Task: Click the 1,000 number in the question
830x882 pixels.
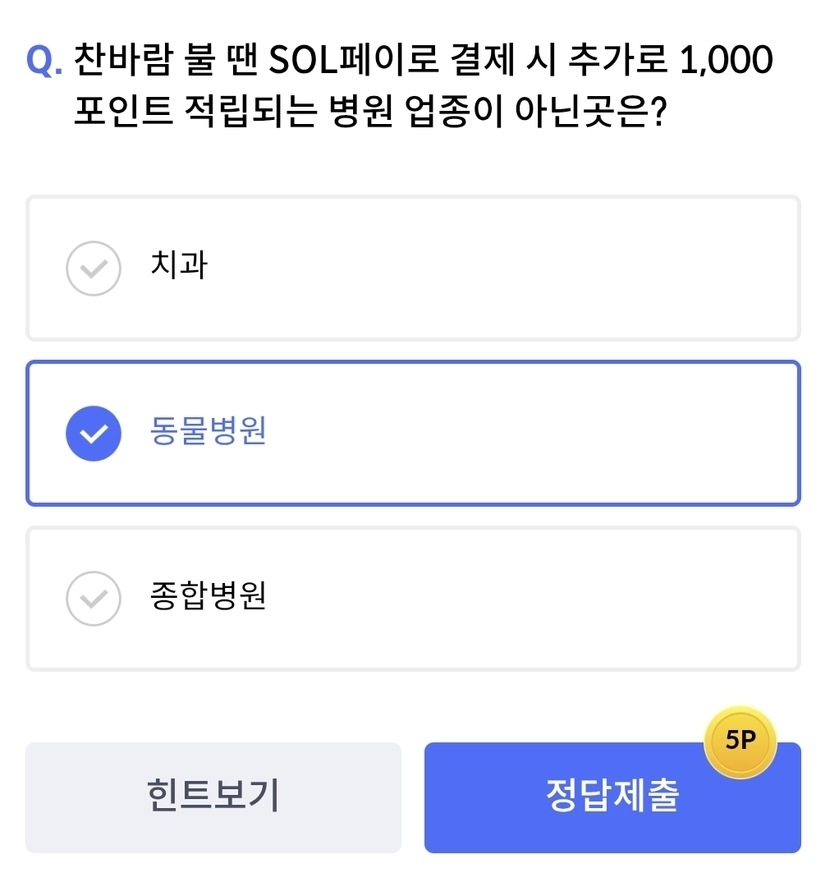Action: click(x=725, y=60)
